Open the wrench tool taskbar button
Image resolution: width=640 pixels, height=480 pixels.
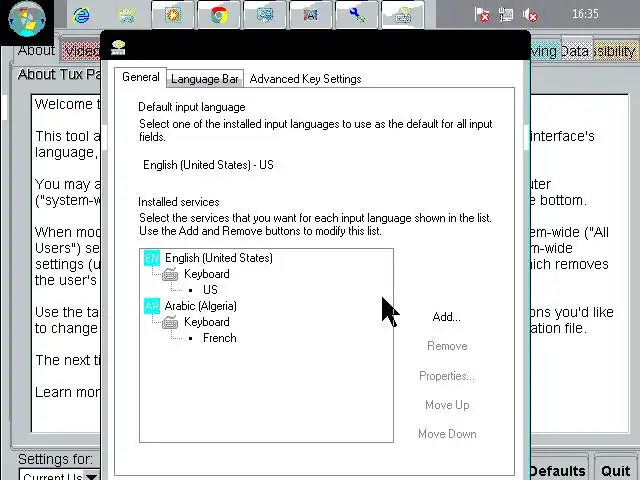tap(357, 16)
